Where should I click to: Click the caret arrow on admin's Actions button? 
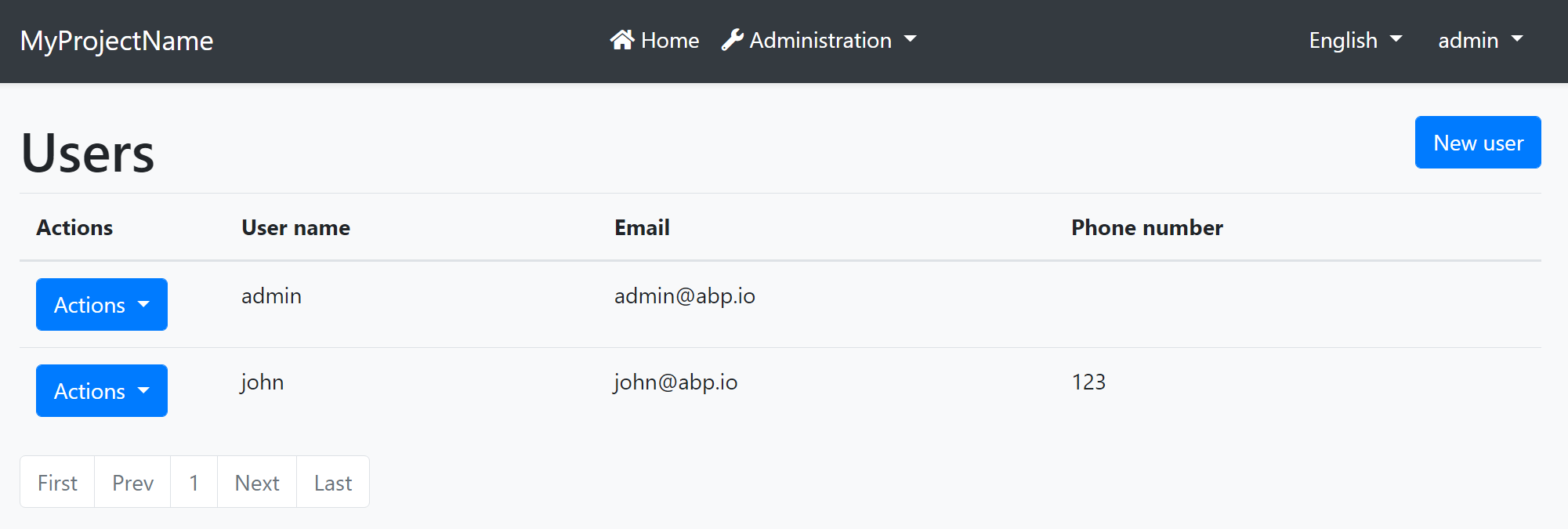(x=144, y=306)
